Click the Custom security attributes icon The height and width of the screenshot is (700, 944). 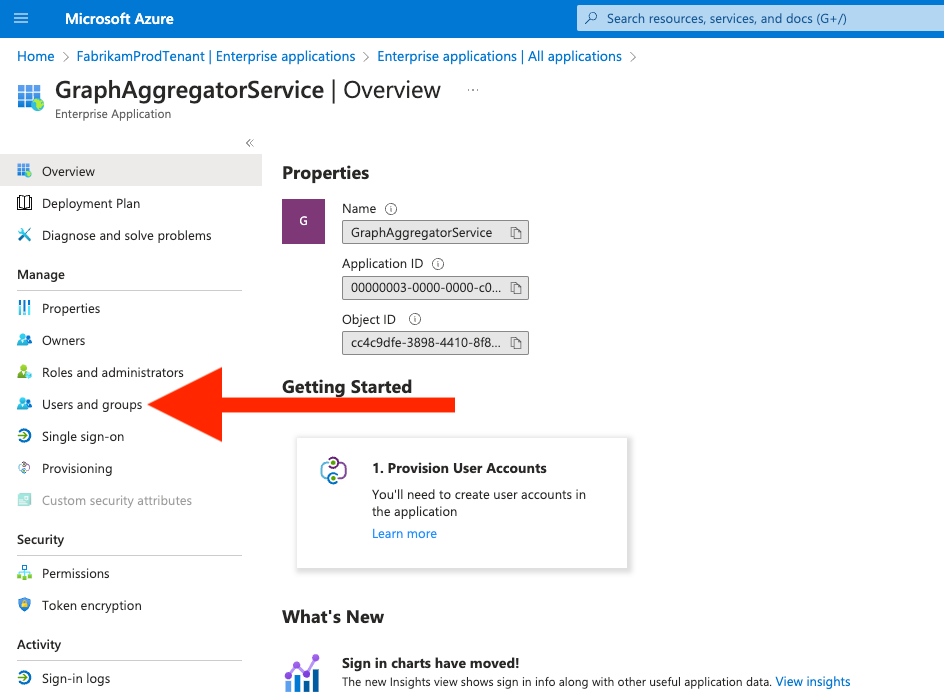24,500
